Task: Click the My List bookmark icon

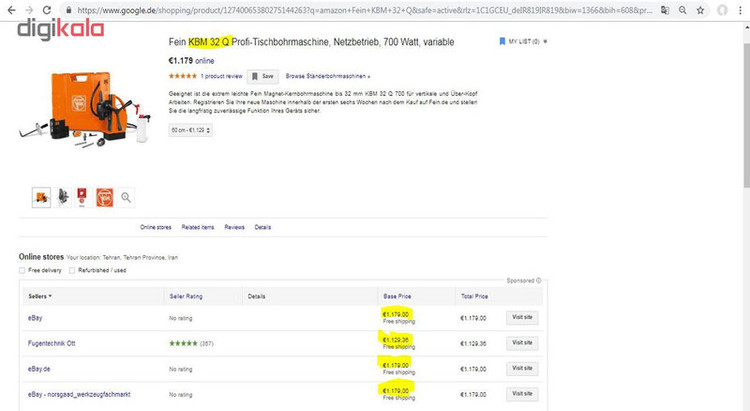Action: [502, 43]
